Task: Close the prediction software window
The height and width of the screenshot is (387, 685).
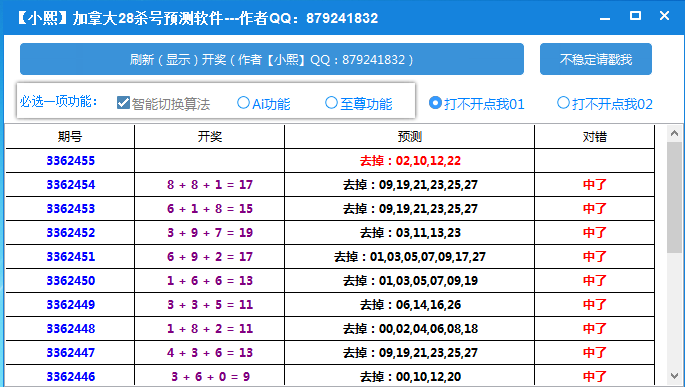Action: (664, 16)
